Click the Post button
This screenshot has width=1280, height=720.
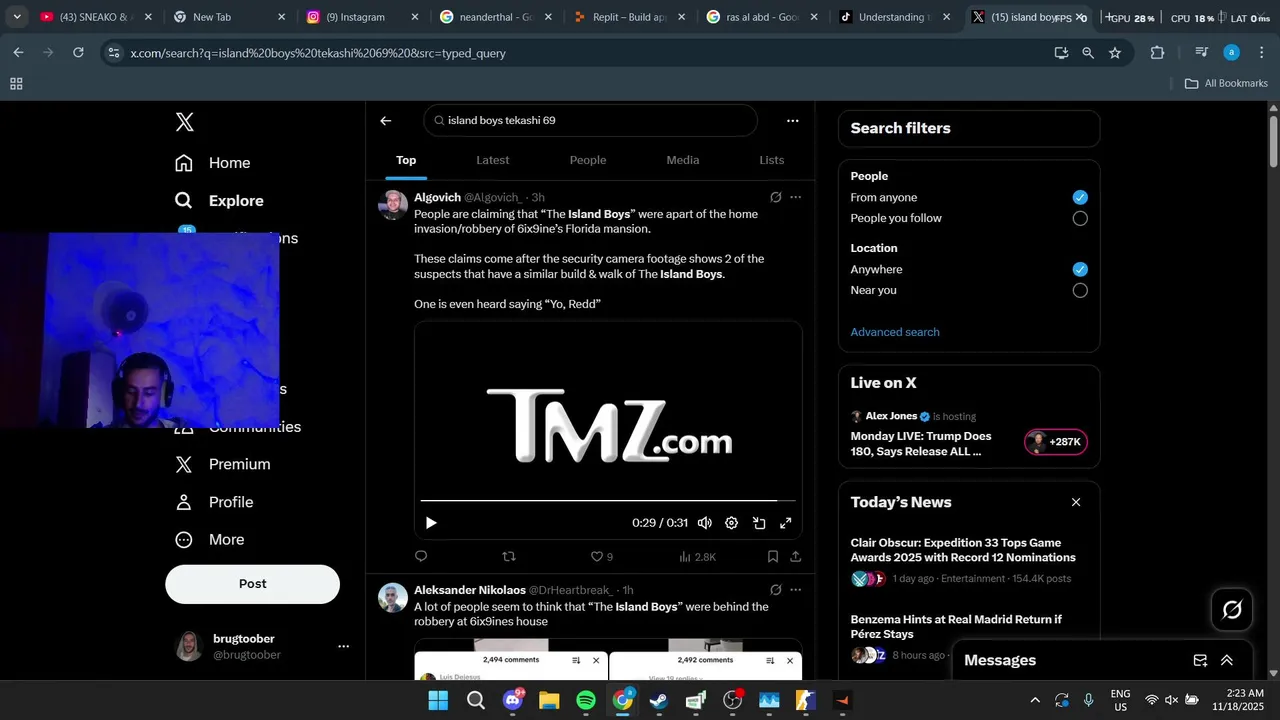(252, 584)
